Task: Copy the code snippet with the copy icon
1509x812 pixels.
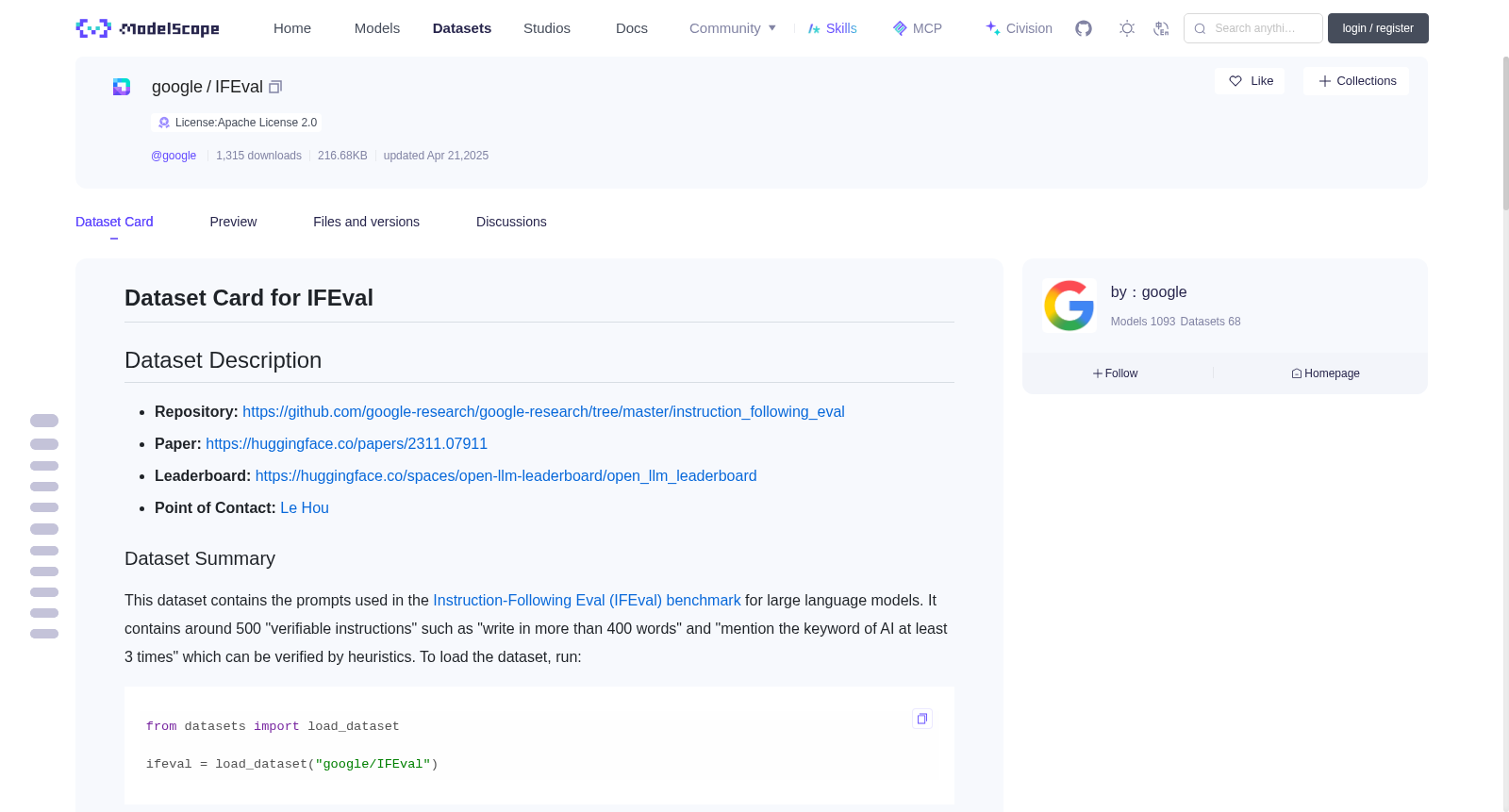Action: (x=922, y=719)
